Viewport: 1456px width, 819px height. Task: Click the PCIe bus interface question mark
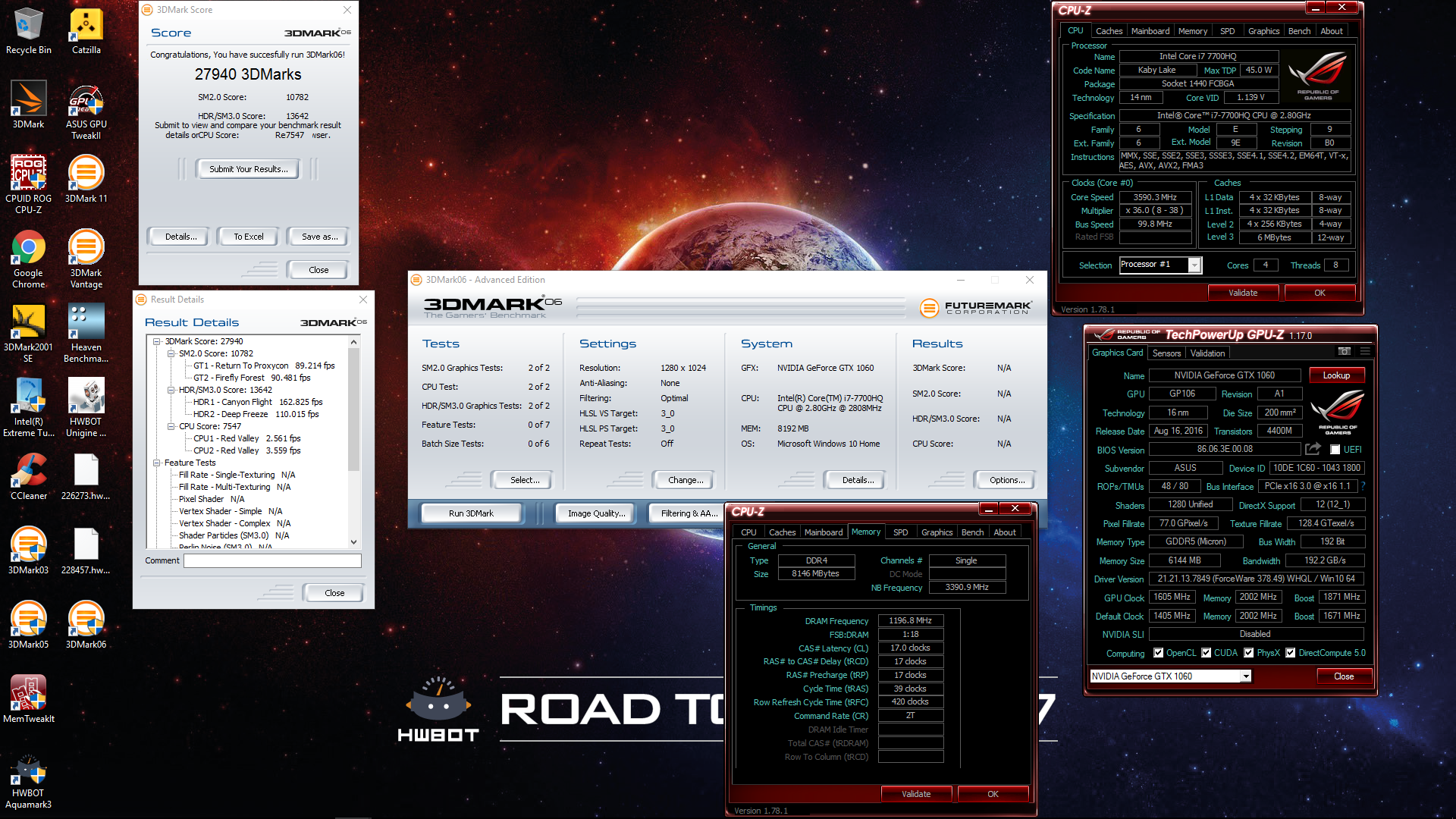[x=1363, y=486]
